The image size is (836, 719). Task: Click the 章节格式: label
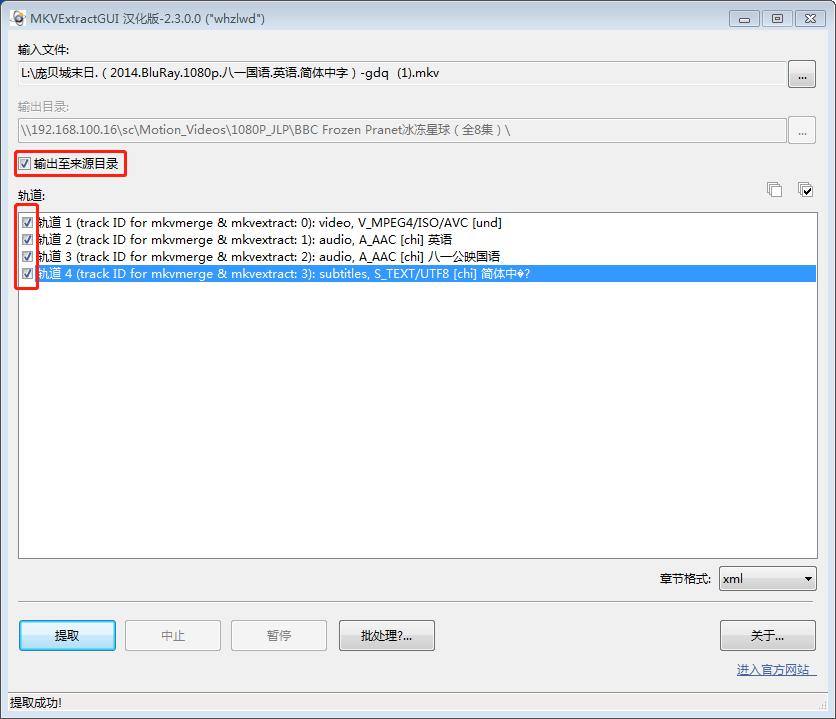[x=685, y=579]
